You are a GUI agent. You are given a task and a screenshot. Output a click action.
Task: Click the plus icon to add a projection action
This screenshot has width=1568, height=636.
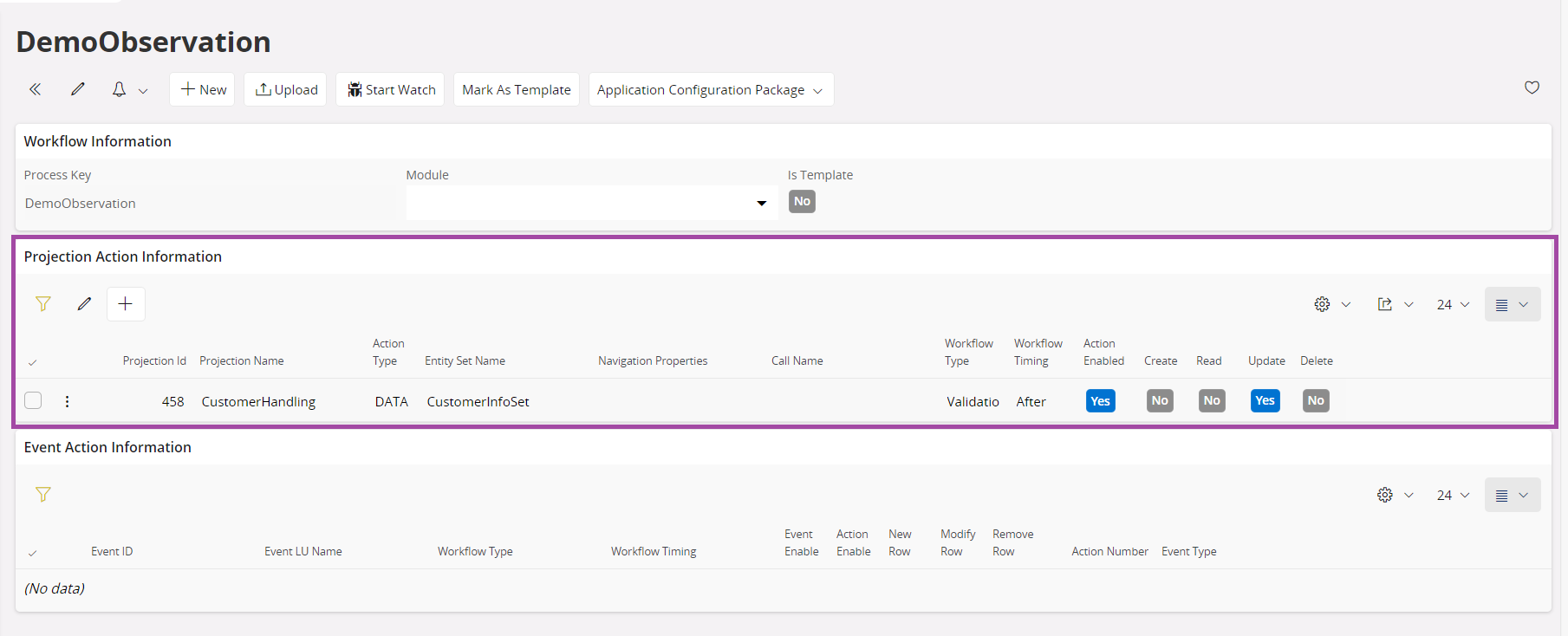pos(126,304)
